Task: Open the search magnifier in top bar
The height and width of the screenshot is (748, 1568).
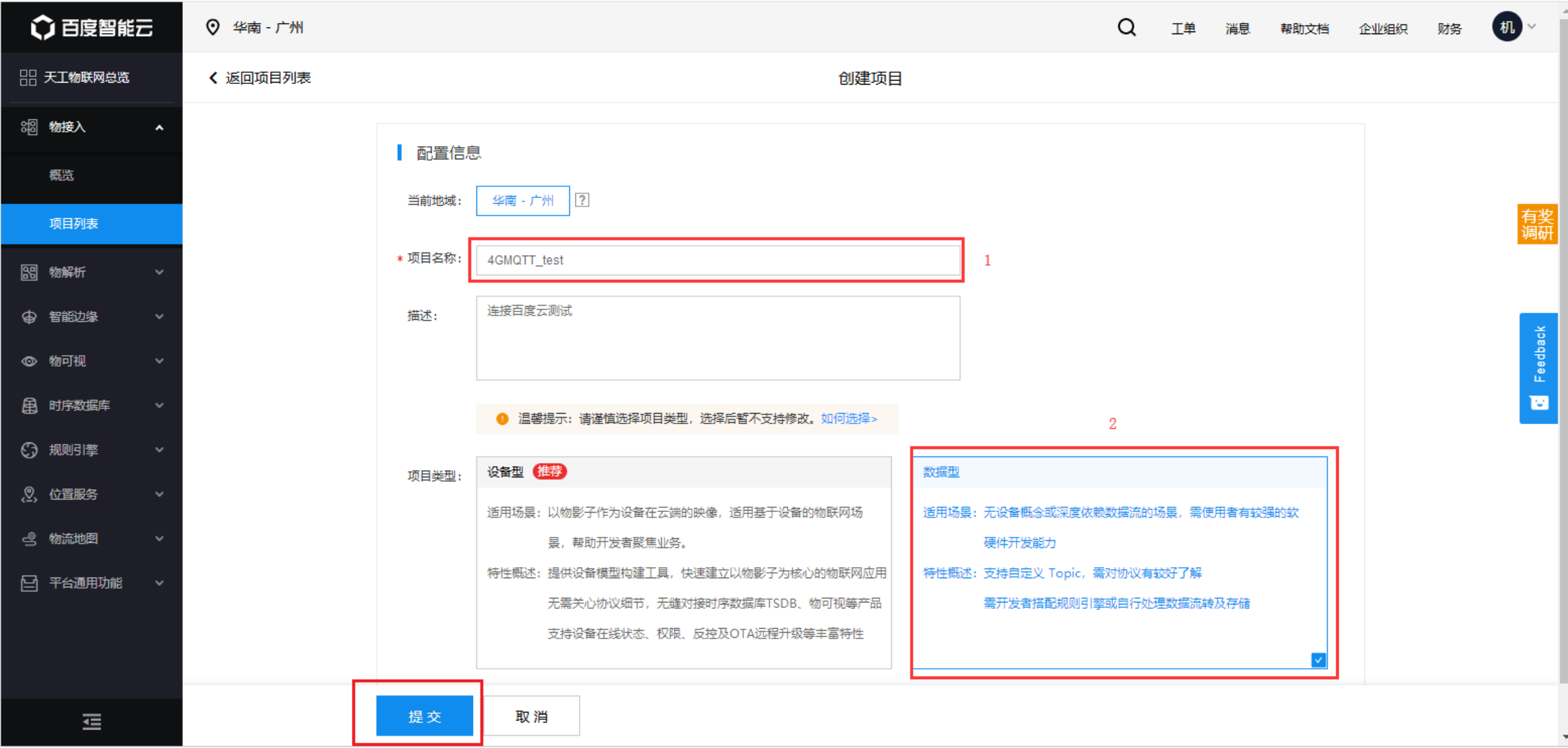Action: pos(1126,28)
